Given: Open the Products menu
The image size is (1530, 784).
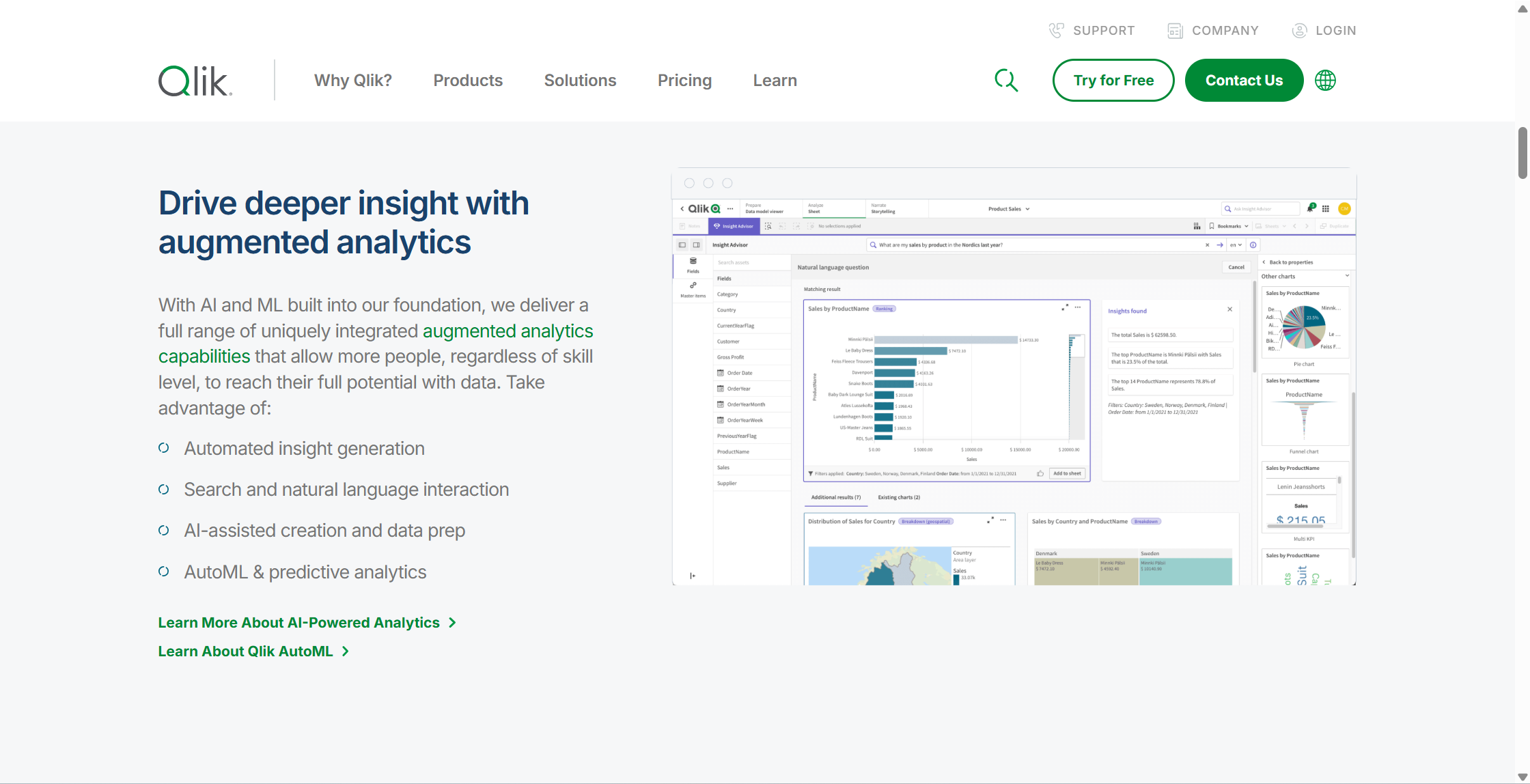Looking at the screenshot, I should tap(468, 81).
